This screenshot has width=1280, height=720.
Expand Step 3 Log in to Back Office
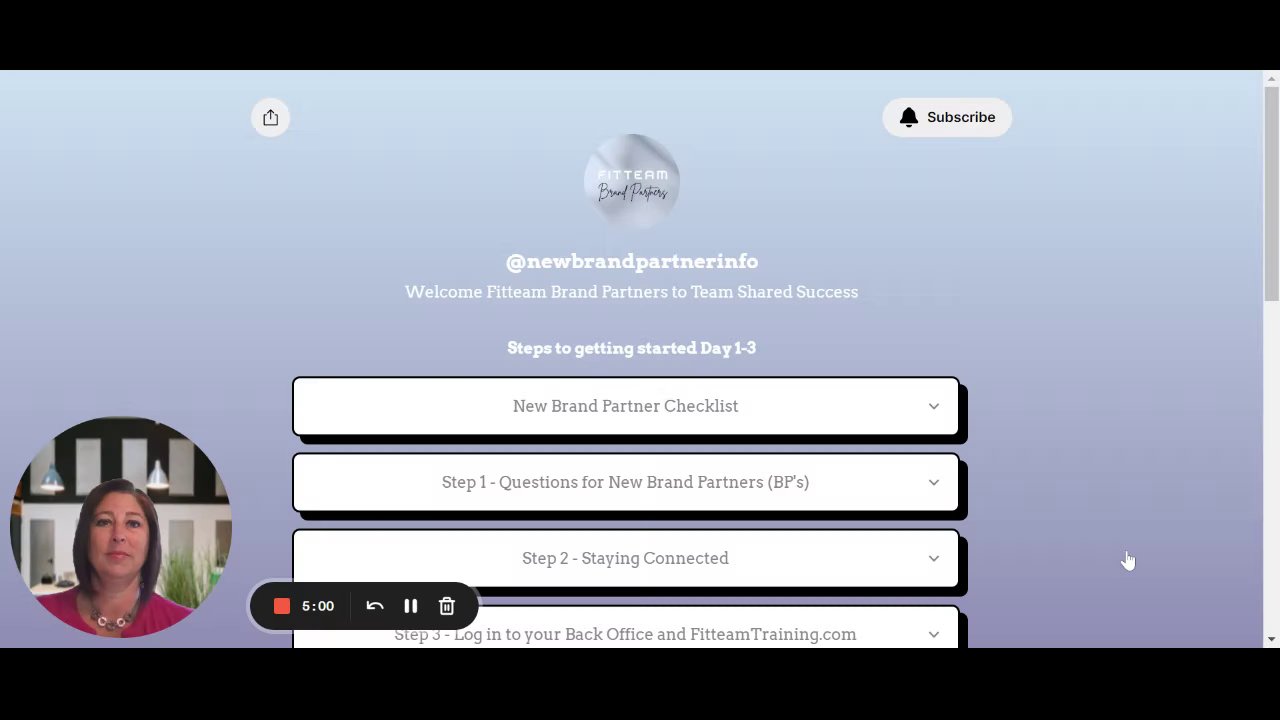626,628
